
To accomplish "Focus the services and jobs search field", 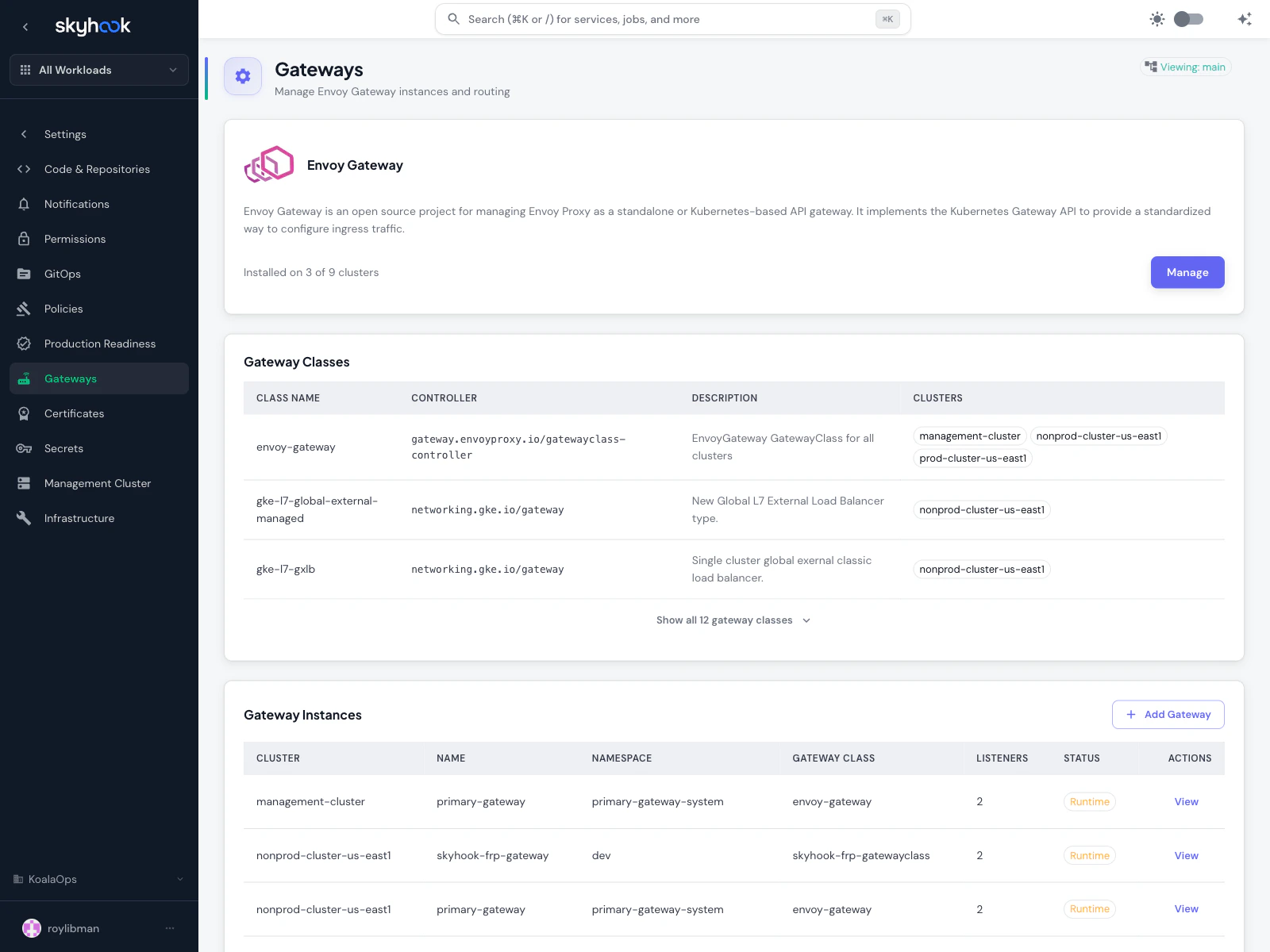I will (x=672, y=19).
